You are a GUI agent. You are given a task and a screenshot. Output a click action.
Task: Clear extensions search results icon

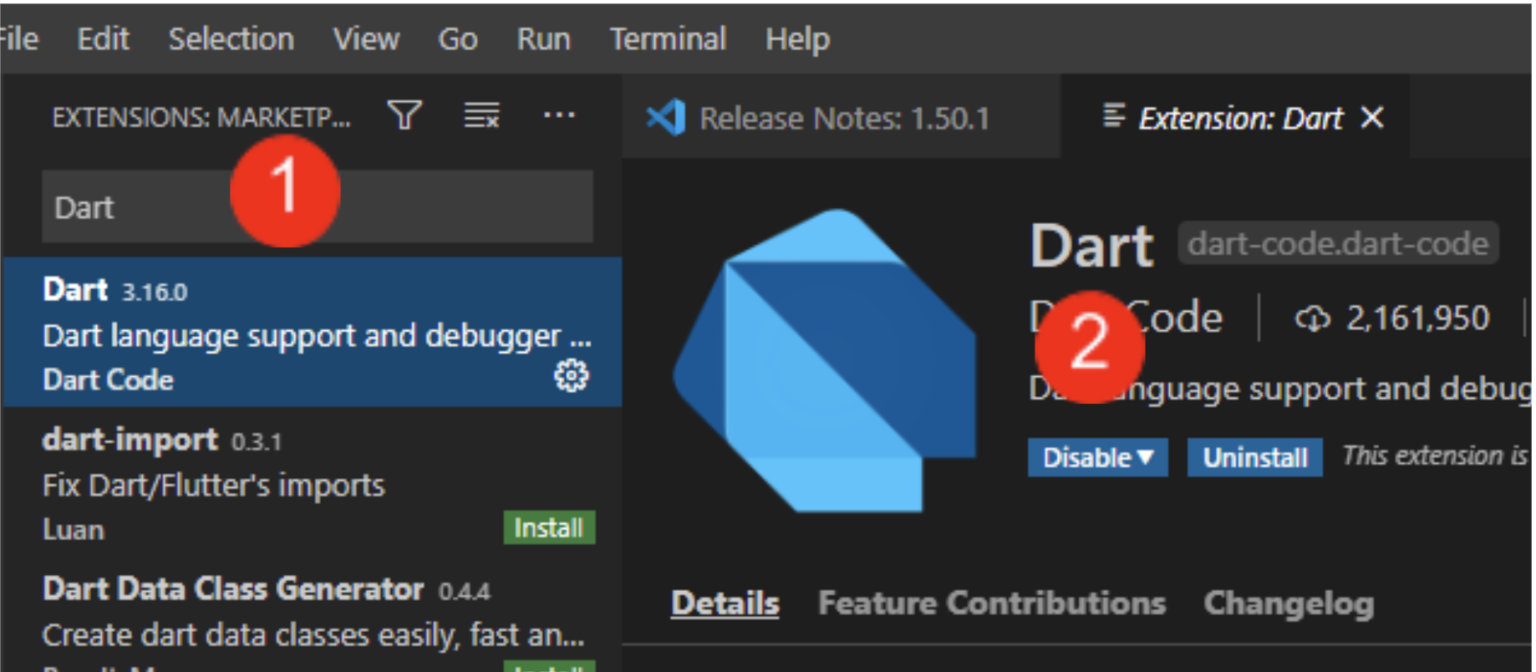(481, 117)
